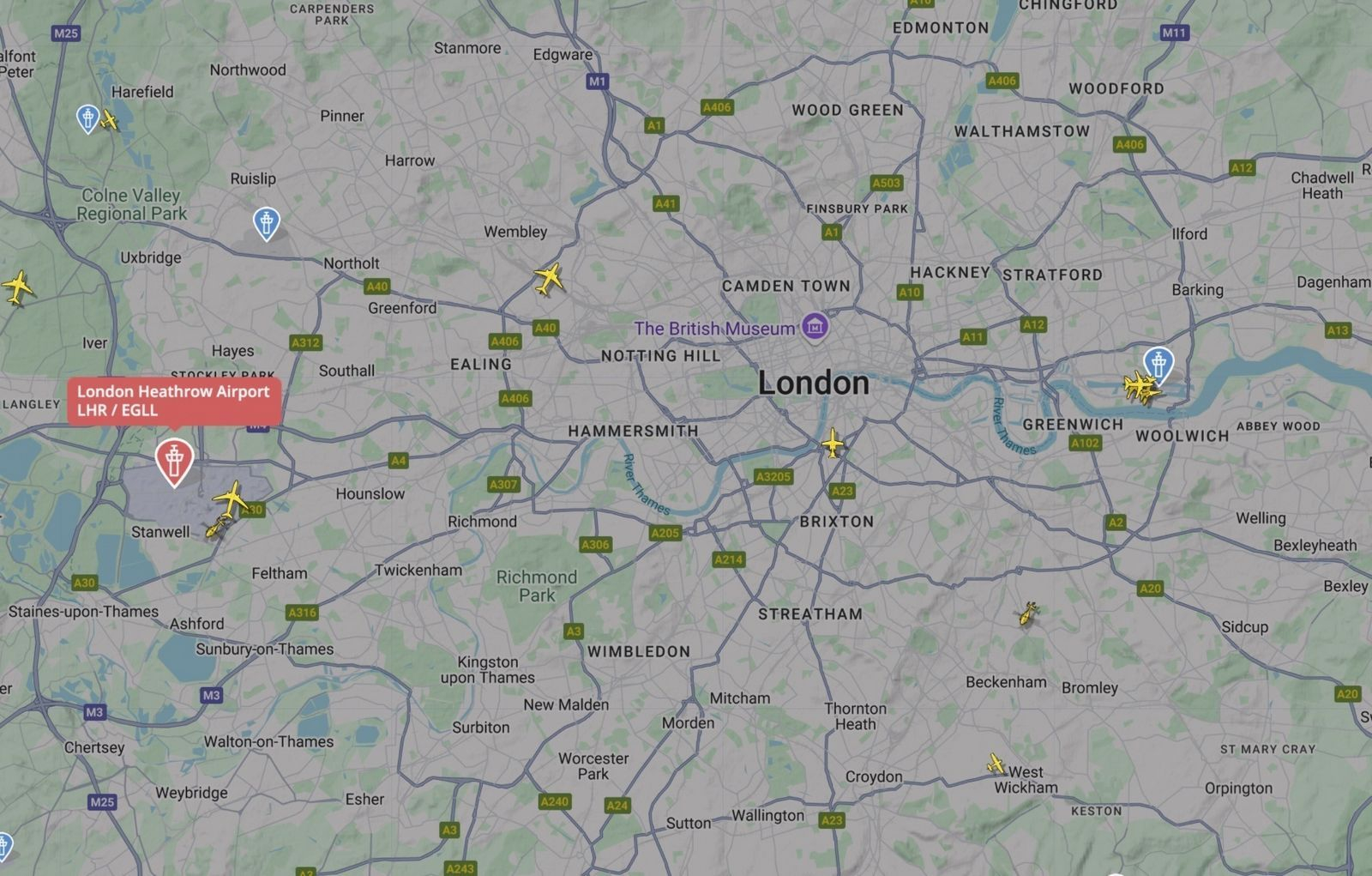This screenshot has height=876, width=1372.
Task: Click The British Museum text label
Action: (x=714, y=329)
